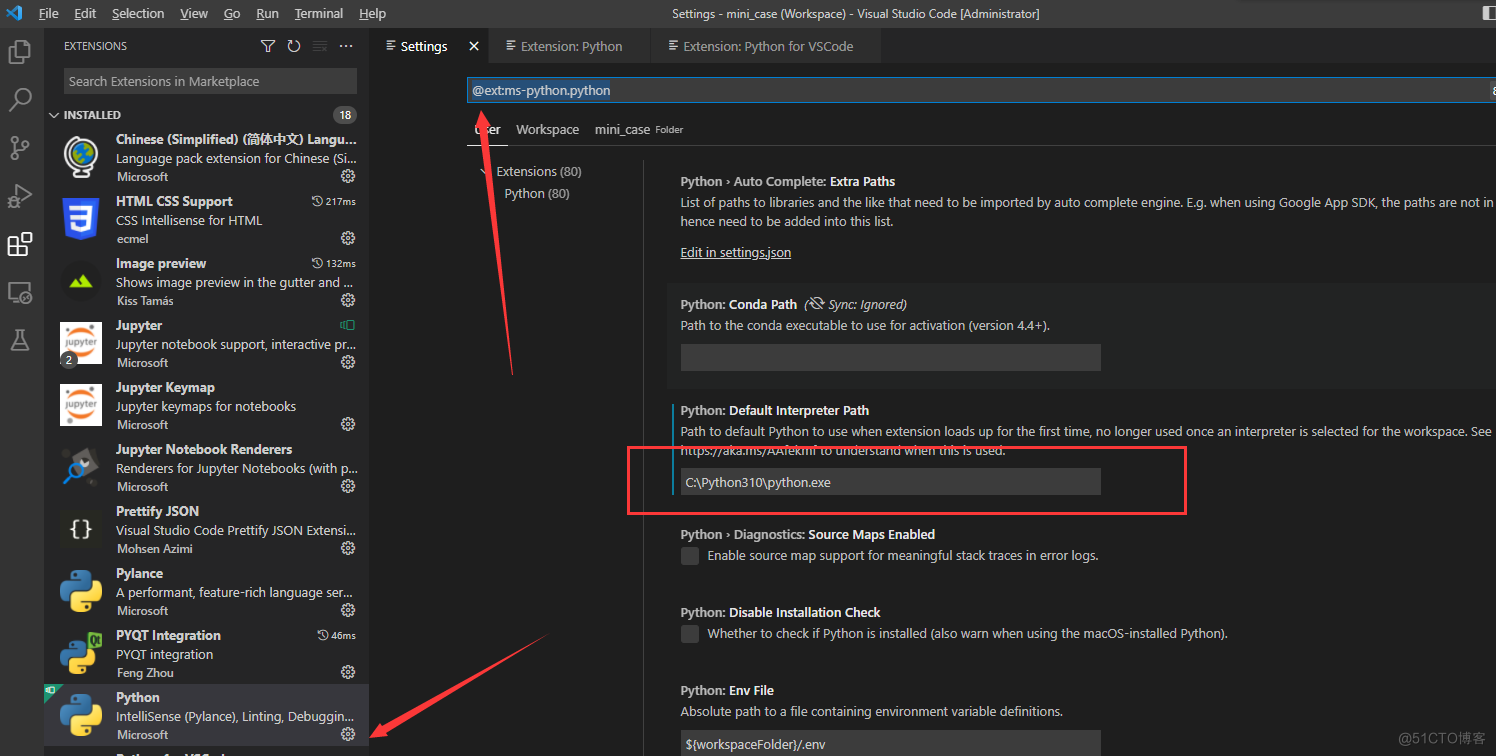Open the Terminal menu
This screenshot has width=1496, height=756.
[x=319, y=13]
